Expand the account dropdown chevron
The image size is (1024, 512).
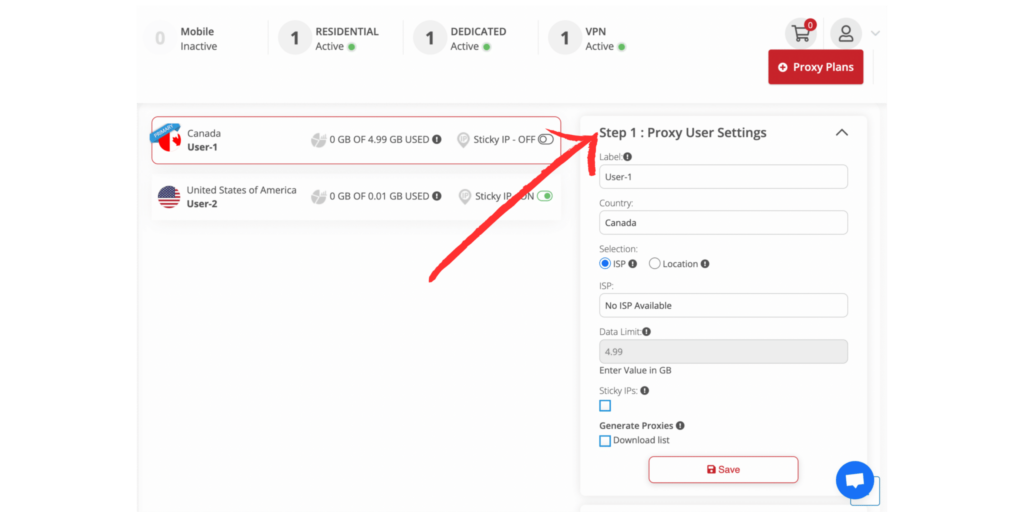click(875, 33)
